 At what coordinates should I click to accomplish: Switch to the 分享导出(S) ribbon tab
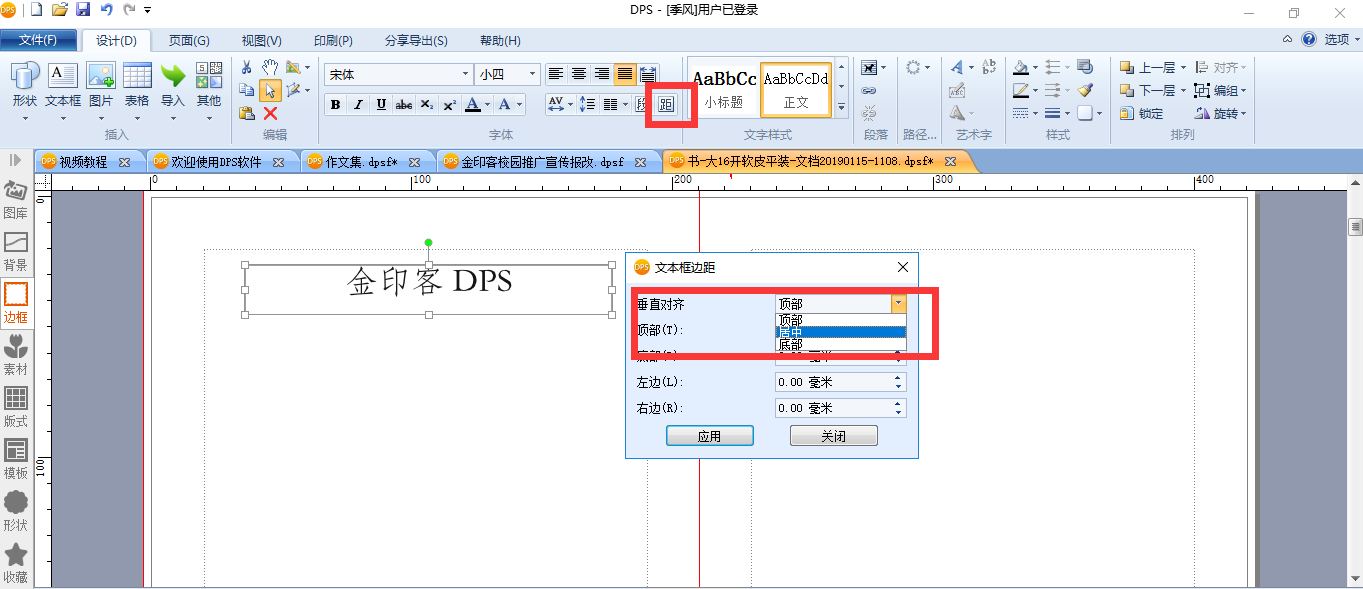point(416,41)
